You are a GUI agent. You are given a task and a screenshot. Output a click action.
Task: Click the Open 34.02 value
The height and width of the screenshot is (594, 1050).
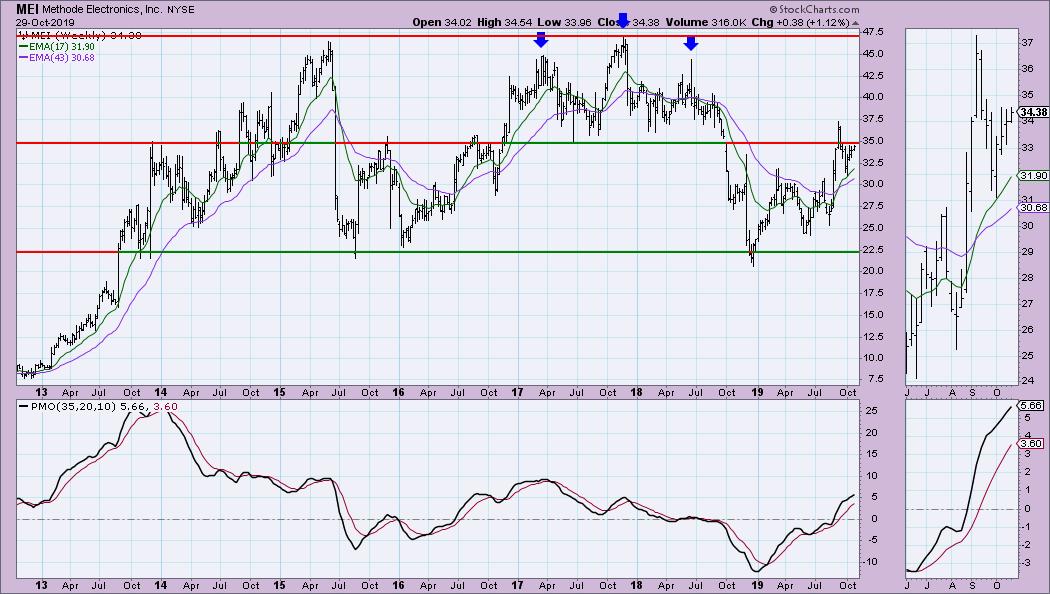442,22
